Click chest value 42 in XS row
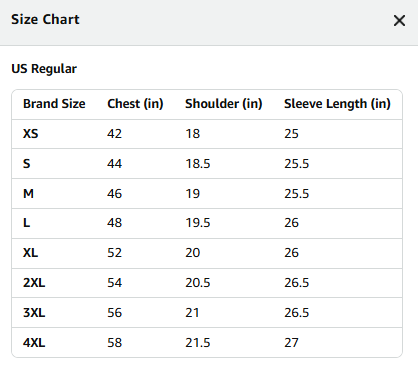The width and height of the screenshot is (418, 367). point(114,134)
